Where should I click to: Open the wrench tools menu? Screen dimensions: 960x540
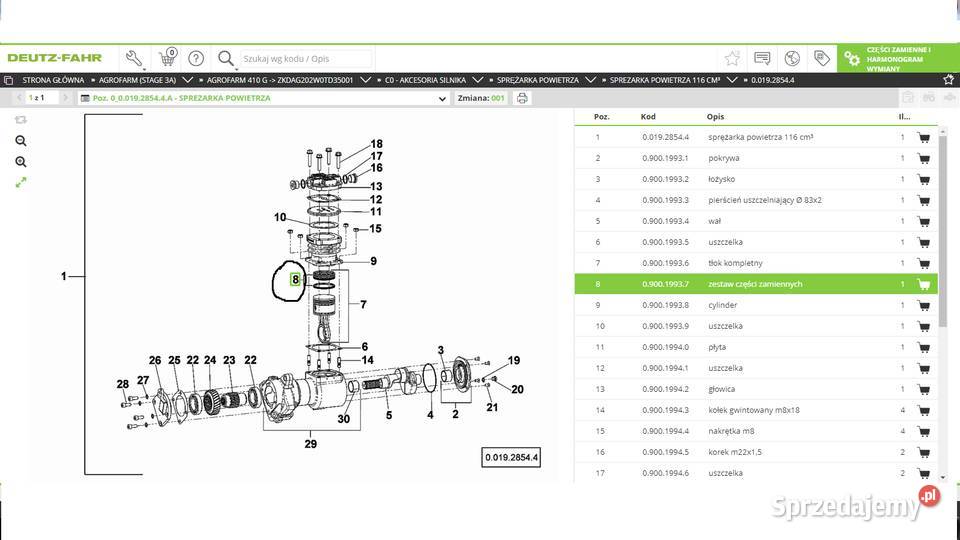click(x=134, y=58)
